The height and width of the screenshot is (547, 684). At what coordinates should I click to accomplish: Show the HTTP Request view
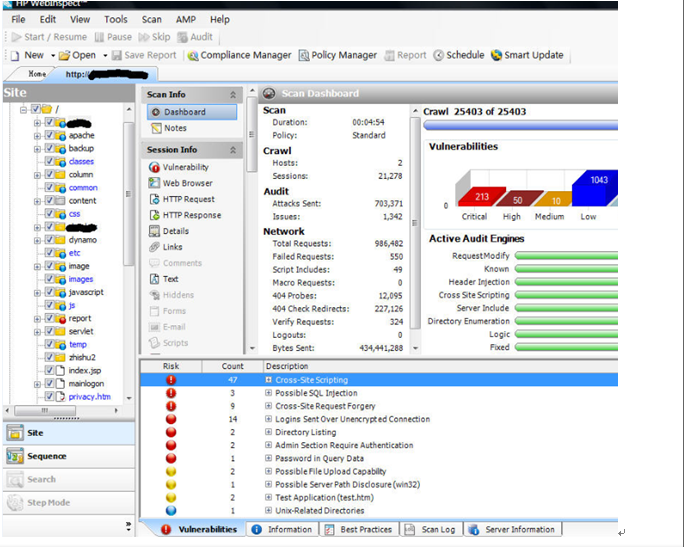tap(188, 199)
